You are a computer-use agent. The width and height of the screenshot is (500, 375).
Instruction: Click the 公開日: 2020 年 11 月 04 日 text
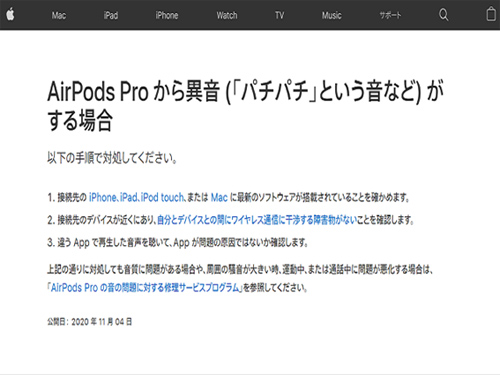(90, 322)
